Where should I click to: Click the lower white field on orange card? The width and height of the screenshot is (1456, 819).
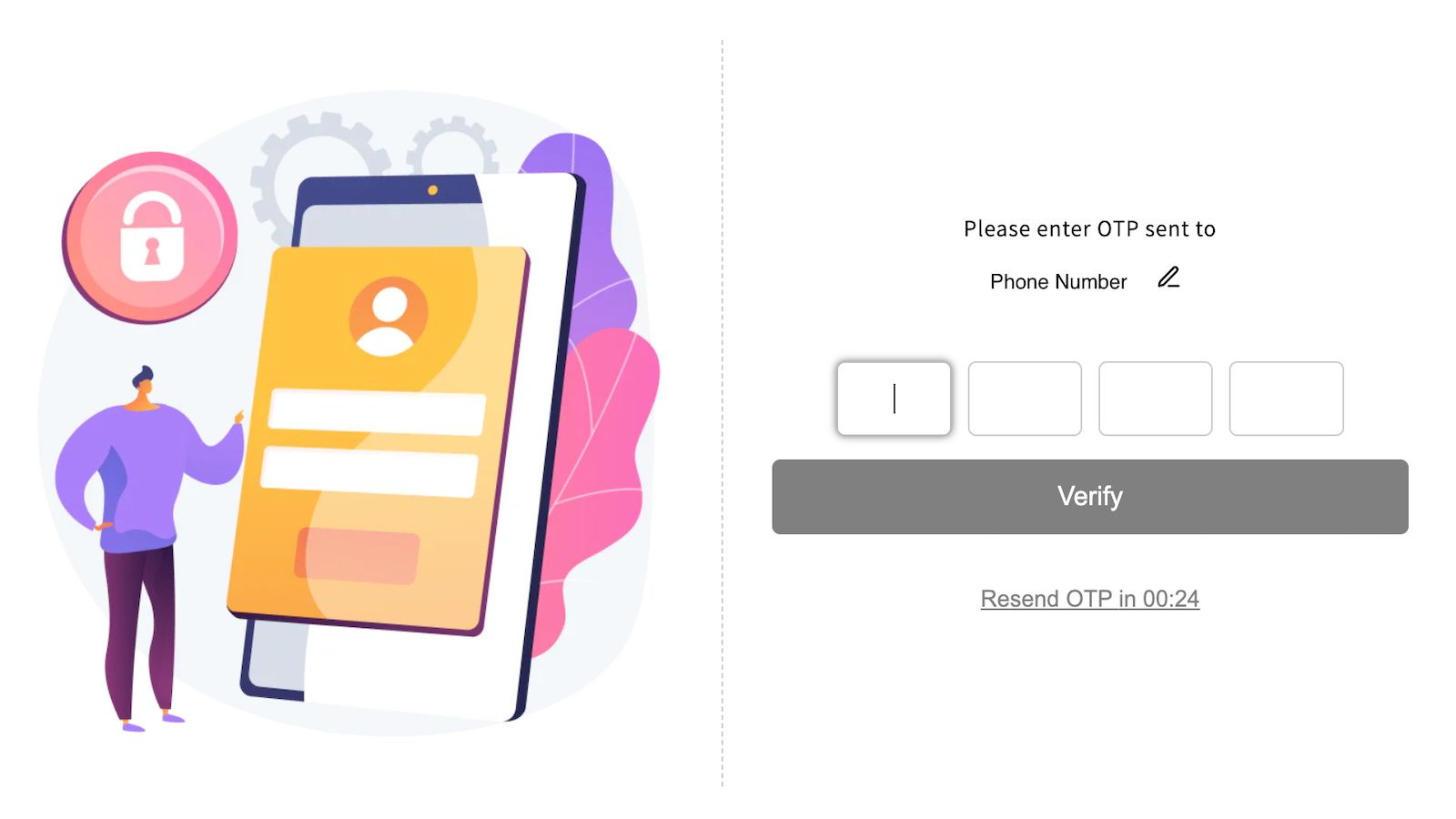pos(369,470)
